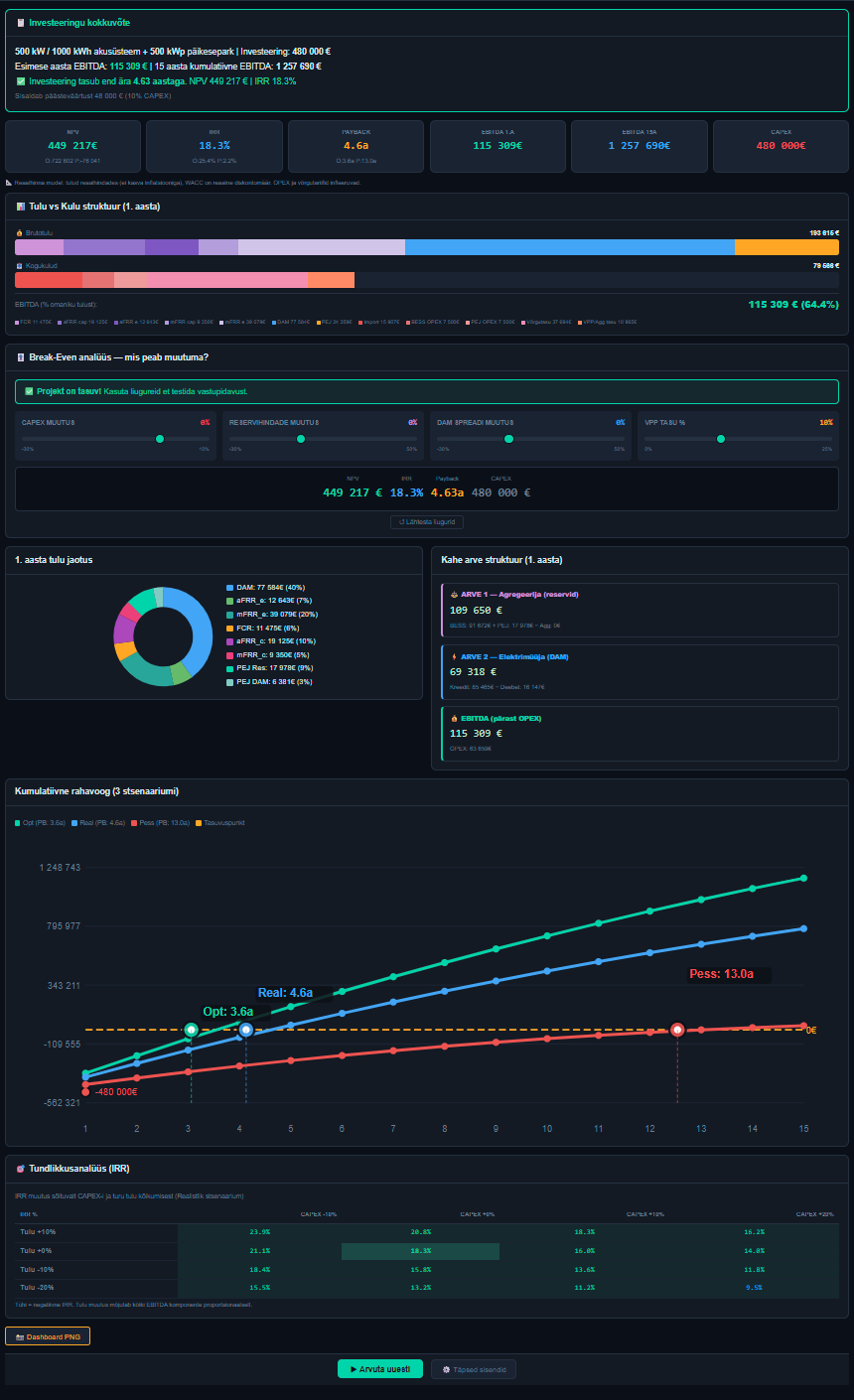Click the RESERVIHINDADE MUUTUS slider handle
This screenshot has width=854, height=1400.
[301, 439]
